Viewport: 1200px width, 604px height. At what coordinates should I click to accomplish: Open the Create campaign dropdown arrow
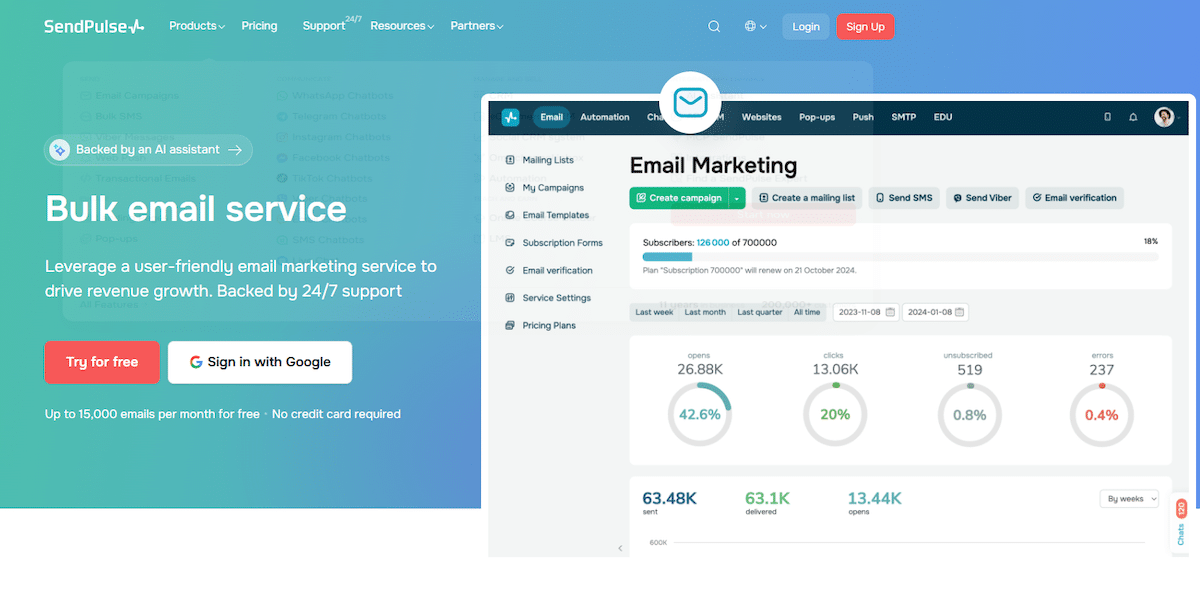tap(737, 198)
